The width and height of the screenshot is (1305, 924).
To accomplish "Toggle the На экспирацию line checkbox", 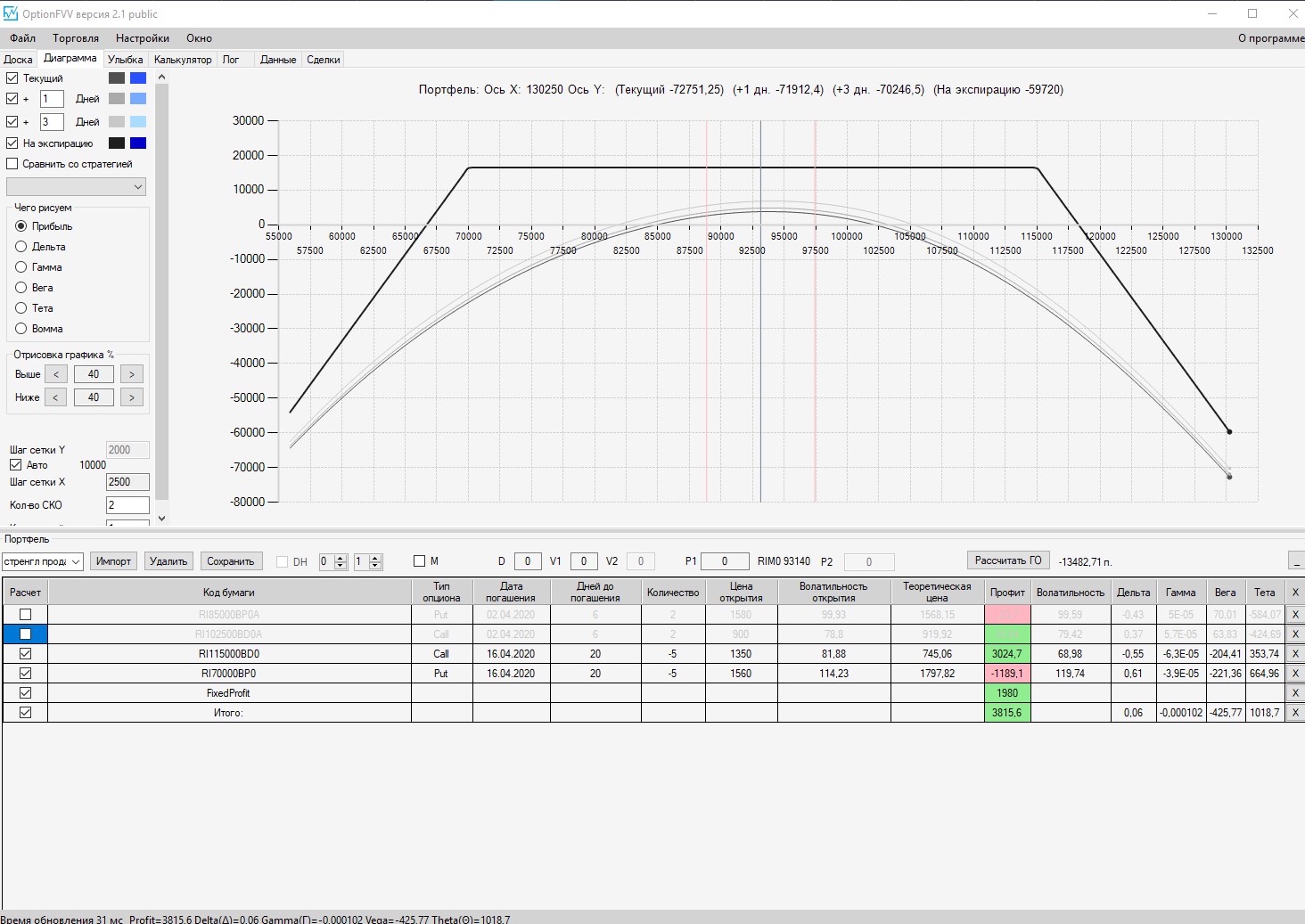I will point(12,143).
